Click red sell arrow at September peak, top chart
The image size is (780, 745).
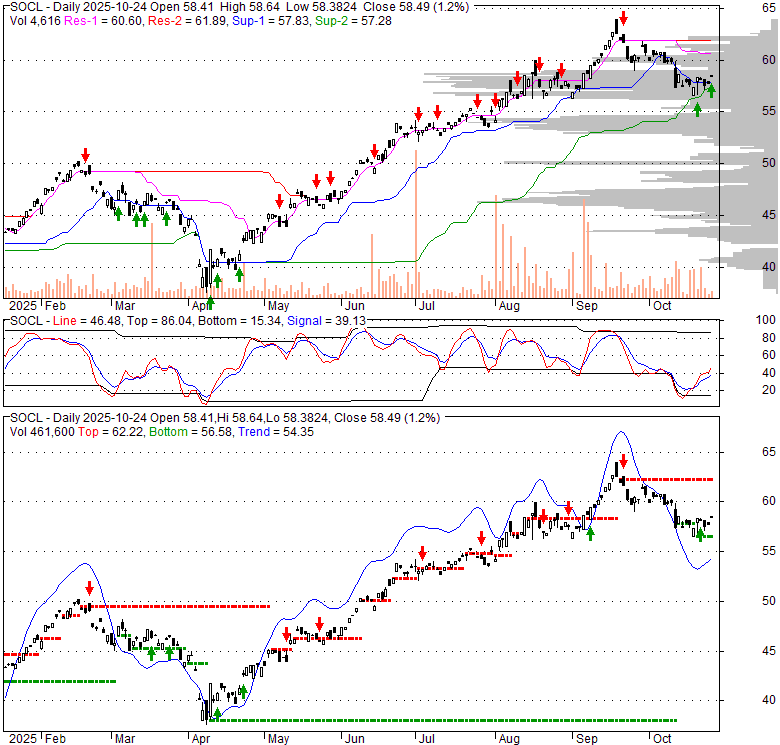pos(623,19)
